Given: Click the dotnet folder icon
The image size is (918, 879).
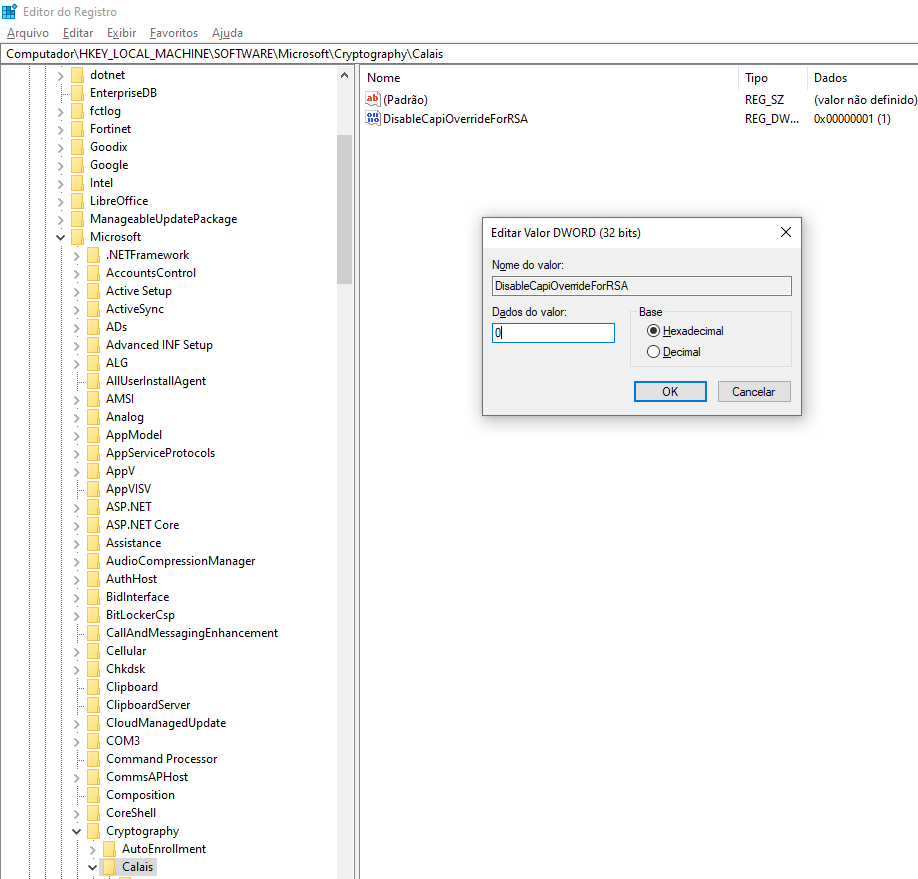Looking at the screenshot, I should coord(77,75).
